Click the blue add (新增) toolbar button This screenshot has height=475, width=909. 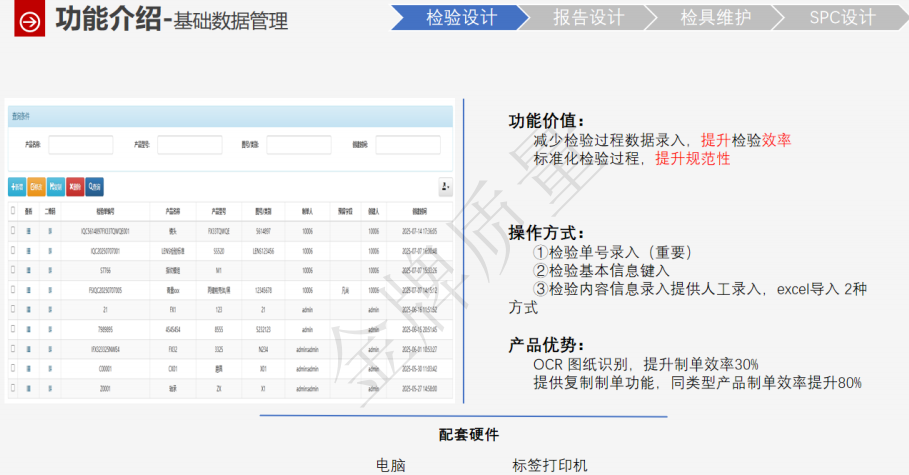pyautogui.click(x=17, y=186)
